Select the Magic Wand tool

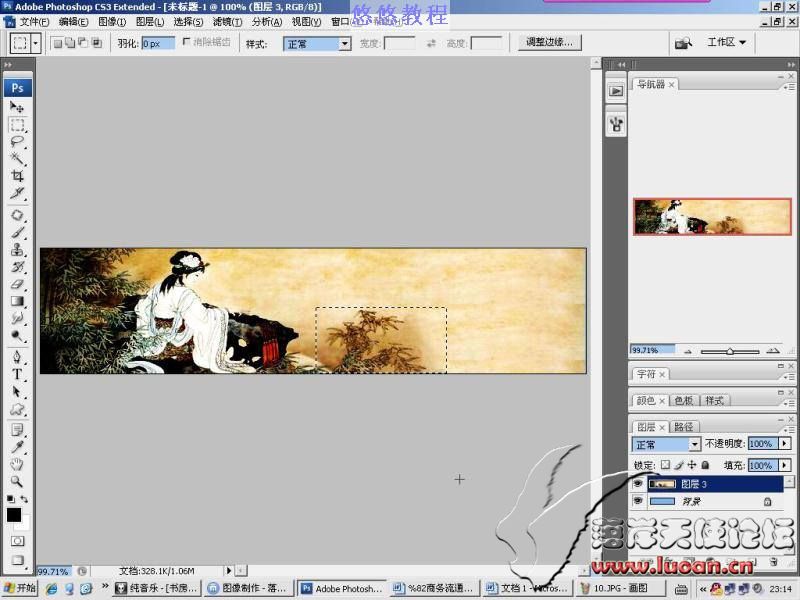click(17, 159)
